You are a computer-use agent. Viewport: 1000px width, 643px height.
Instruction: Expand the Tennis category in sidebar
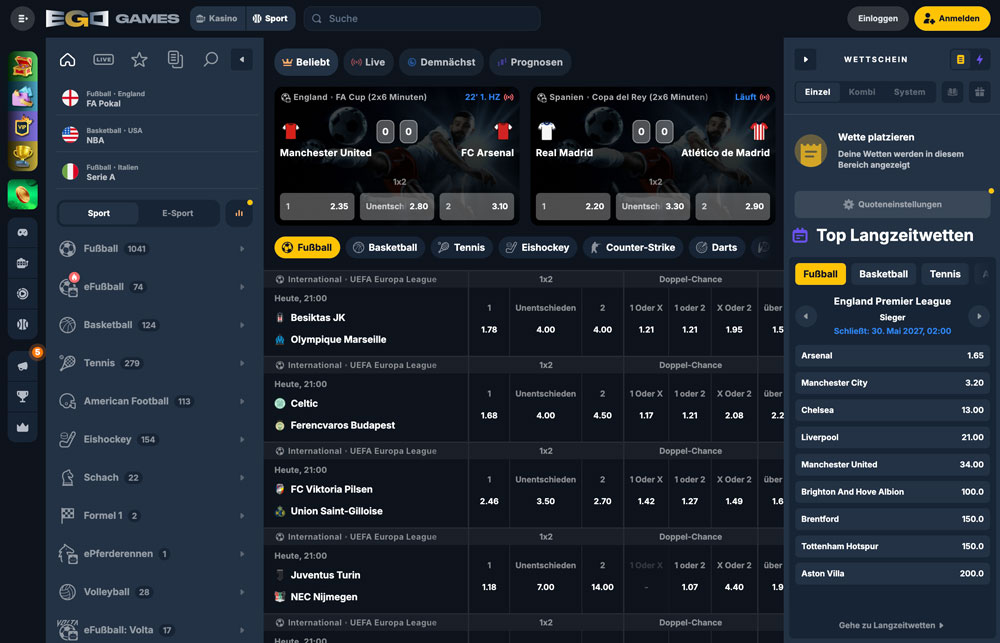tap(153, 363)
